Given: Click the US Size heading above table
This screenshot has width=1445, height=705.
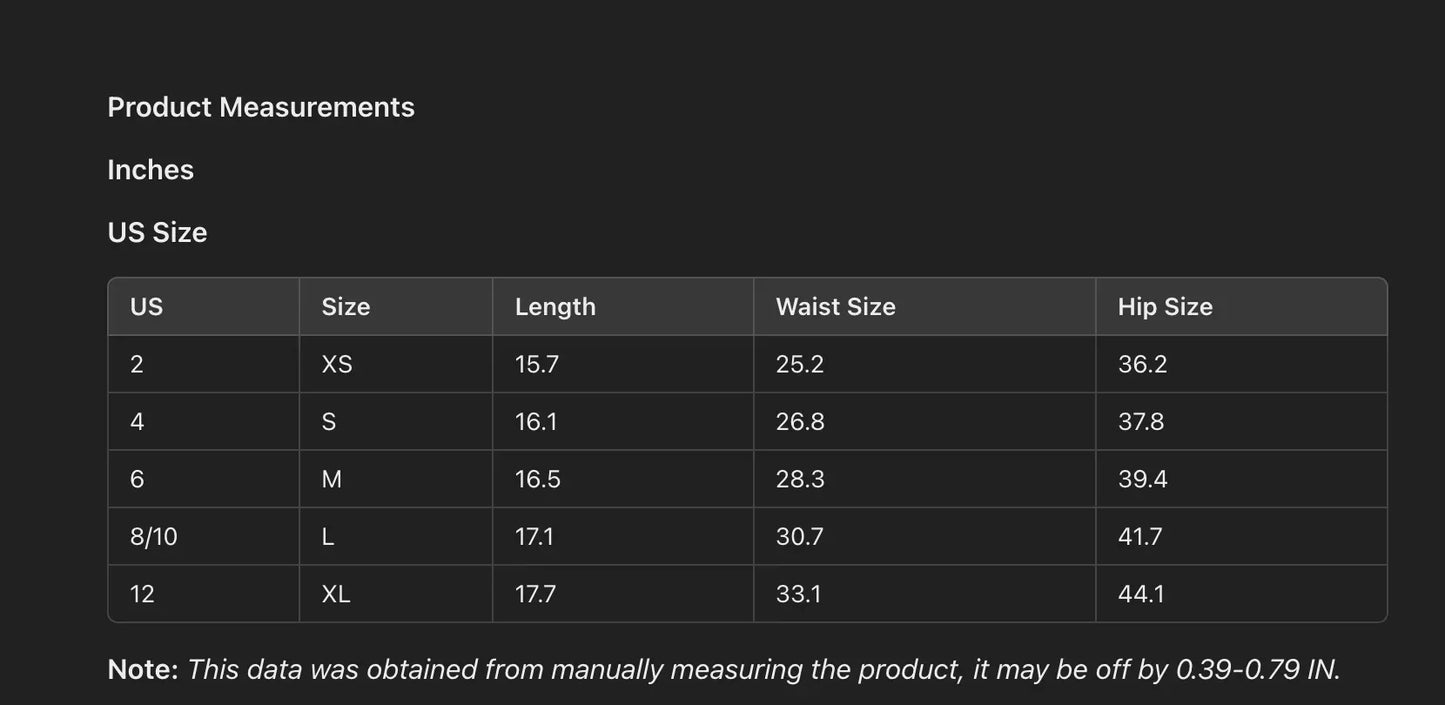Looking at the screenshot, I should 157,232.
